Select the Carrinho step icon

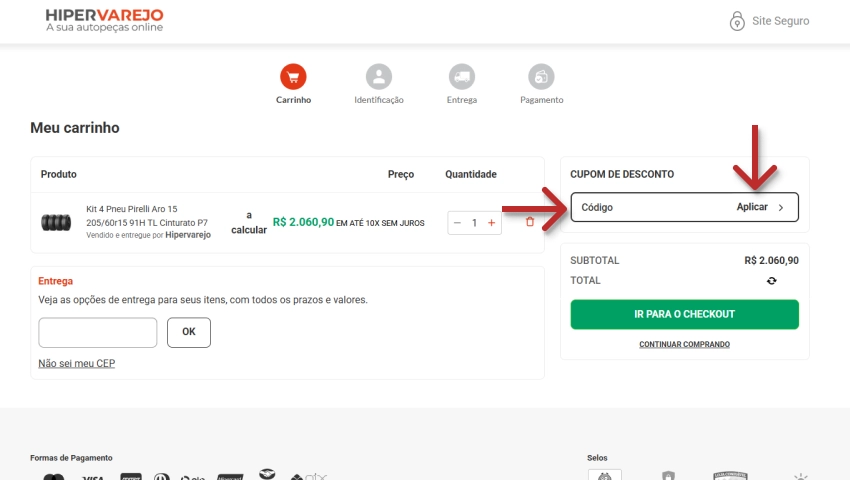pyautogui.click(x=293, y=76)
